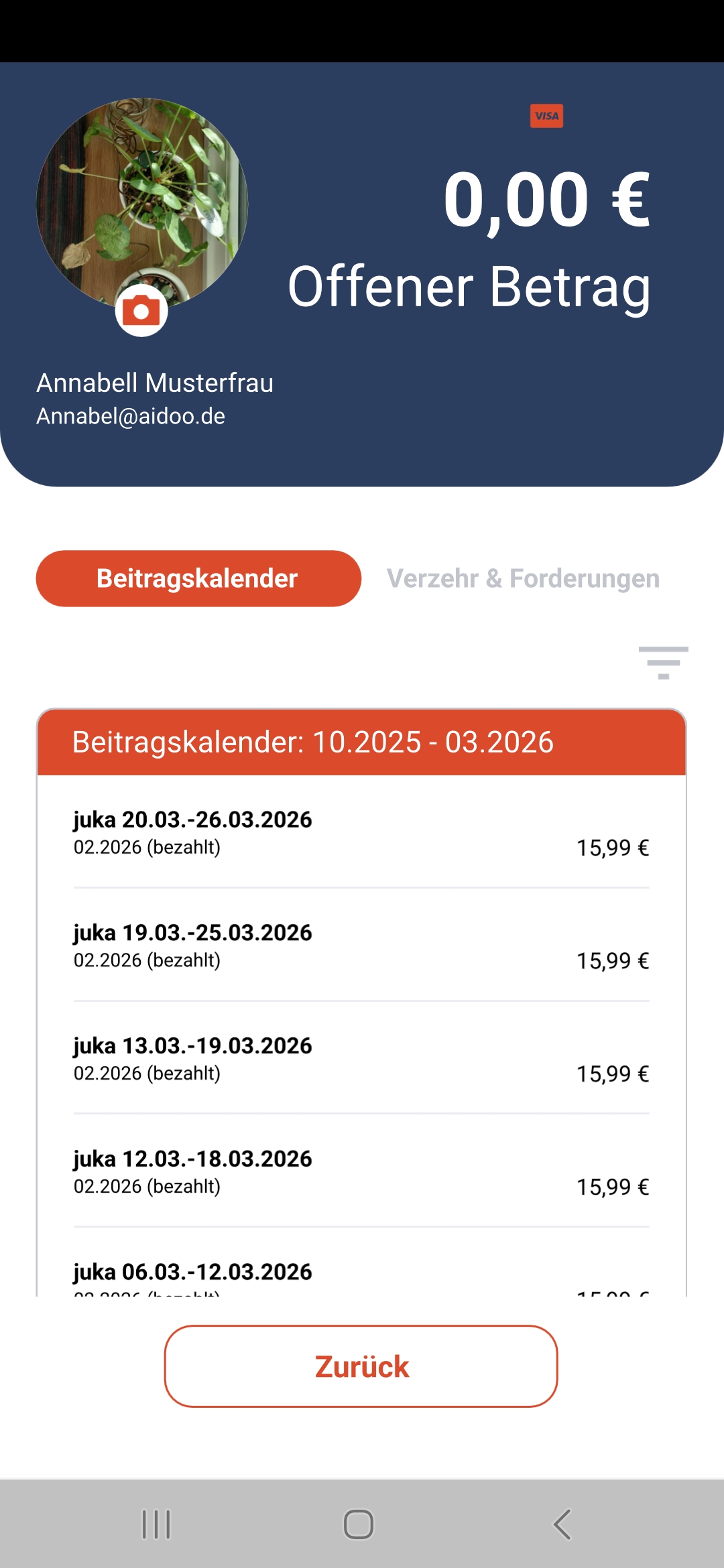Open entry juka 20.03.-26.03.2026

tap(361, 832)
